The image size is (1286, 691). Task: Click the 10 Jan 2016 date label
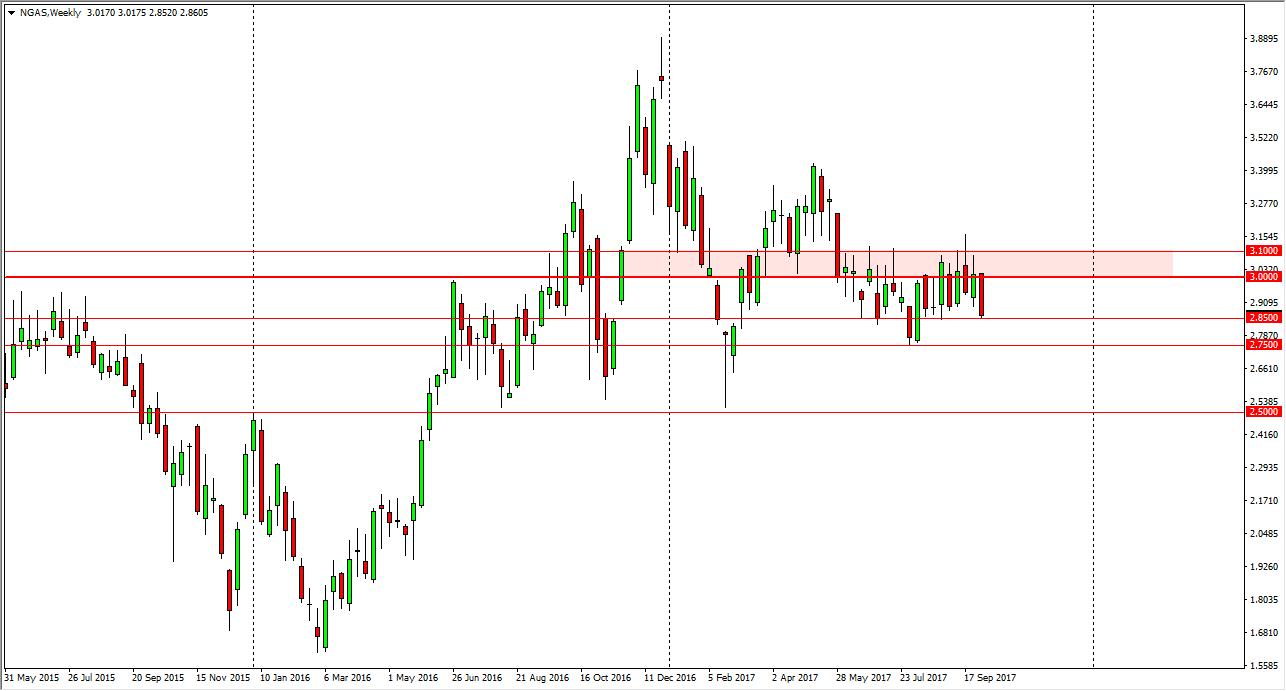pos(286,678)
